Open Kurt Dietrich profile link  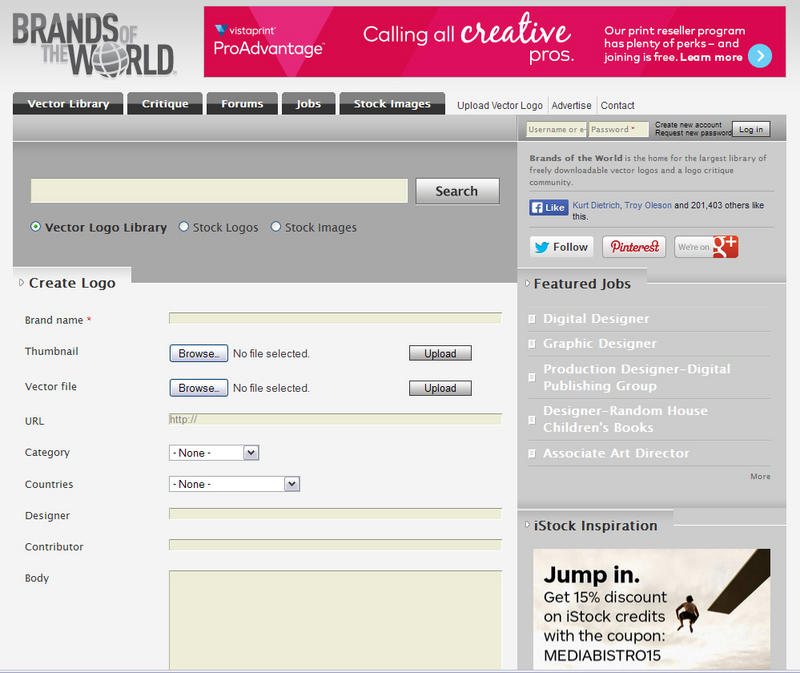(x=596, y=205)
